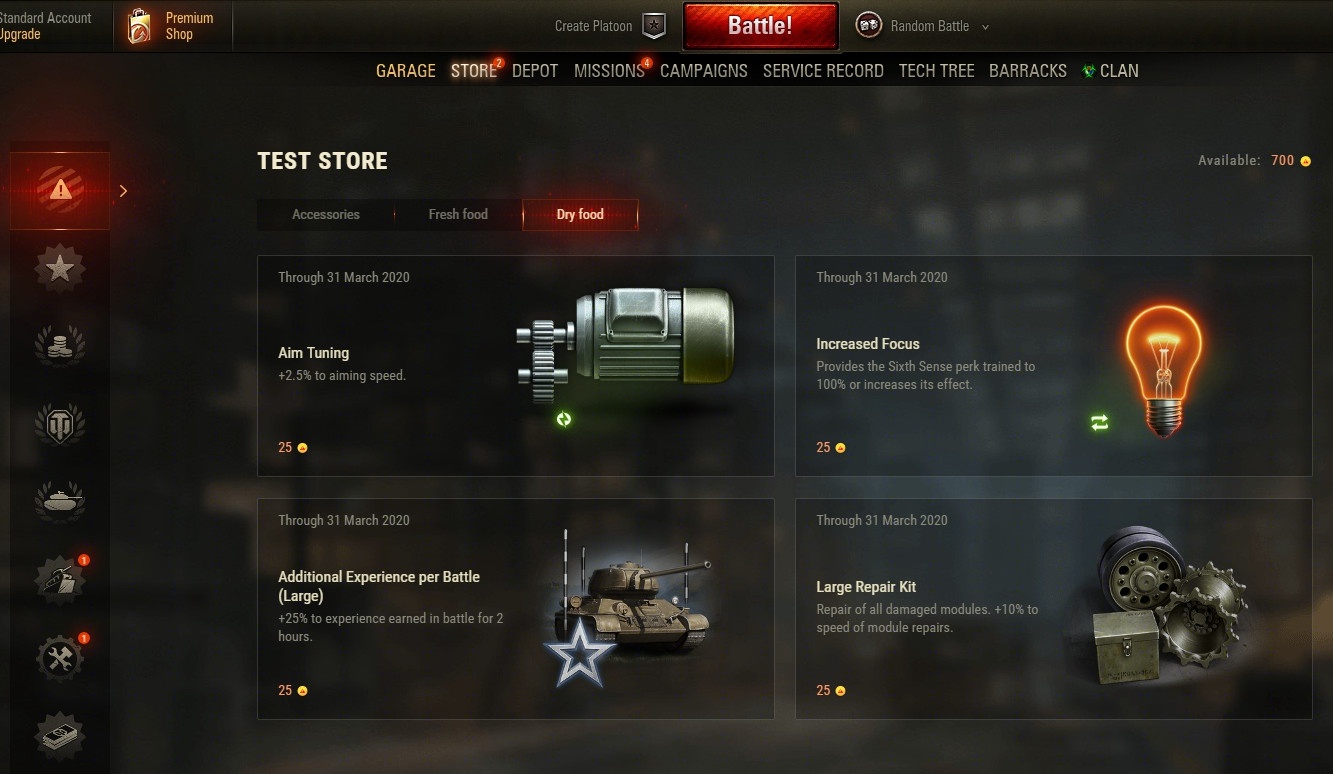Screen dimensions: 1333x774
Task: Click the Create Platoon star icon
Action: point(653,26)
